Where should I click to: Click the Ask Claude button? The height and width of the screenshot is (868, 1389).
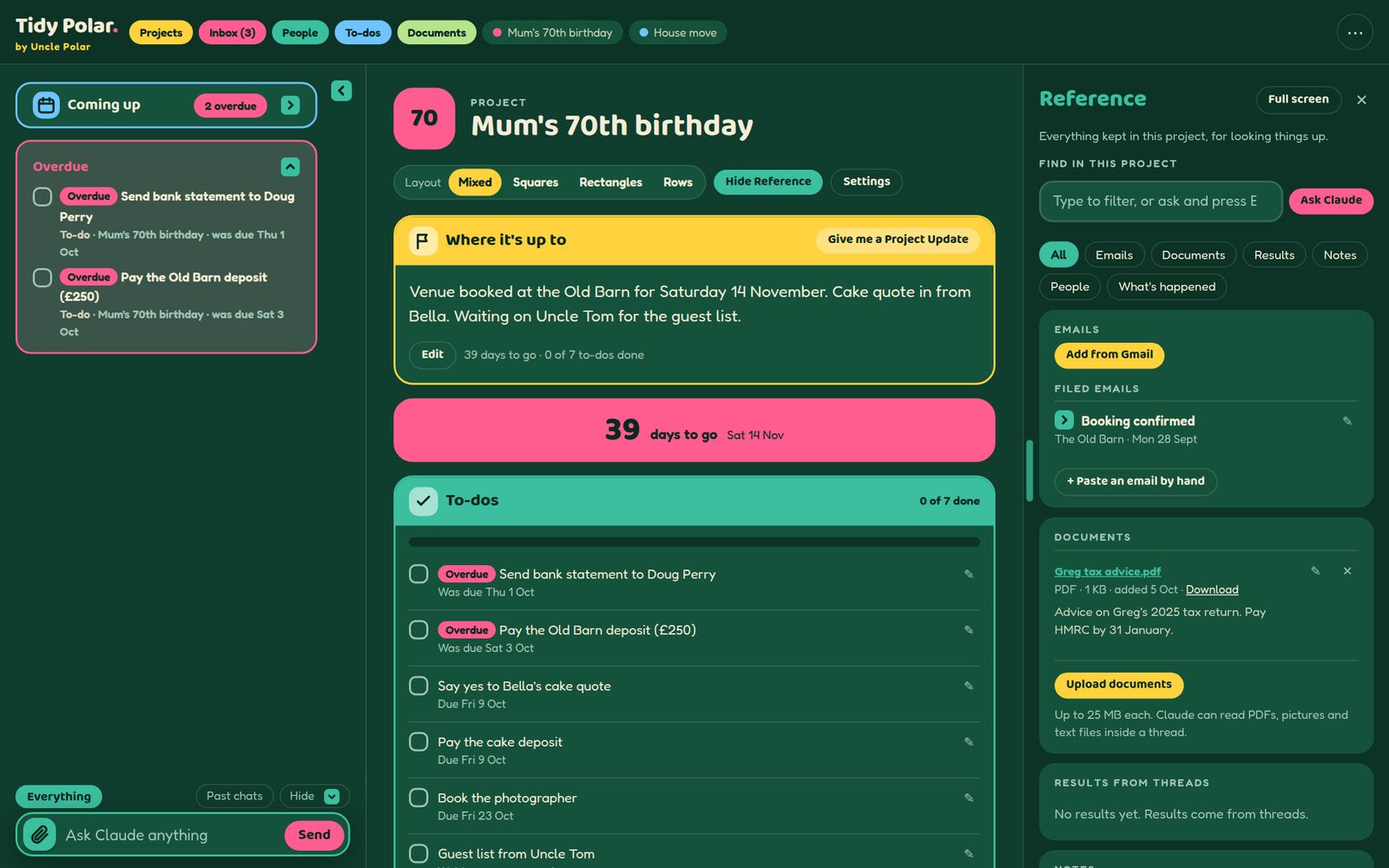point(1331,201)
